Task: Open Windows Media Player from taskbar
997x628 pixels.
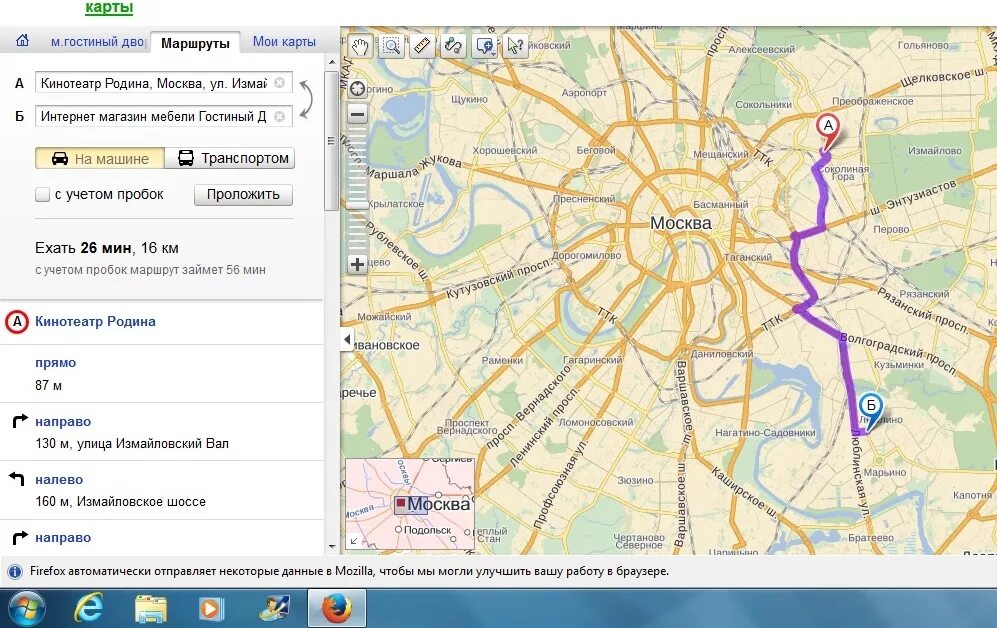Action: (210, 609)
